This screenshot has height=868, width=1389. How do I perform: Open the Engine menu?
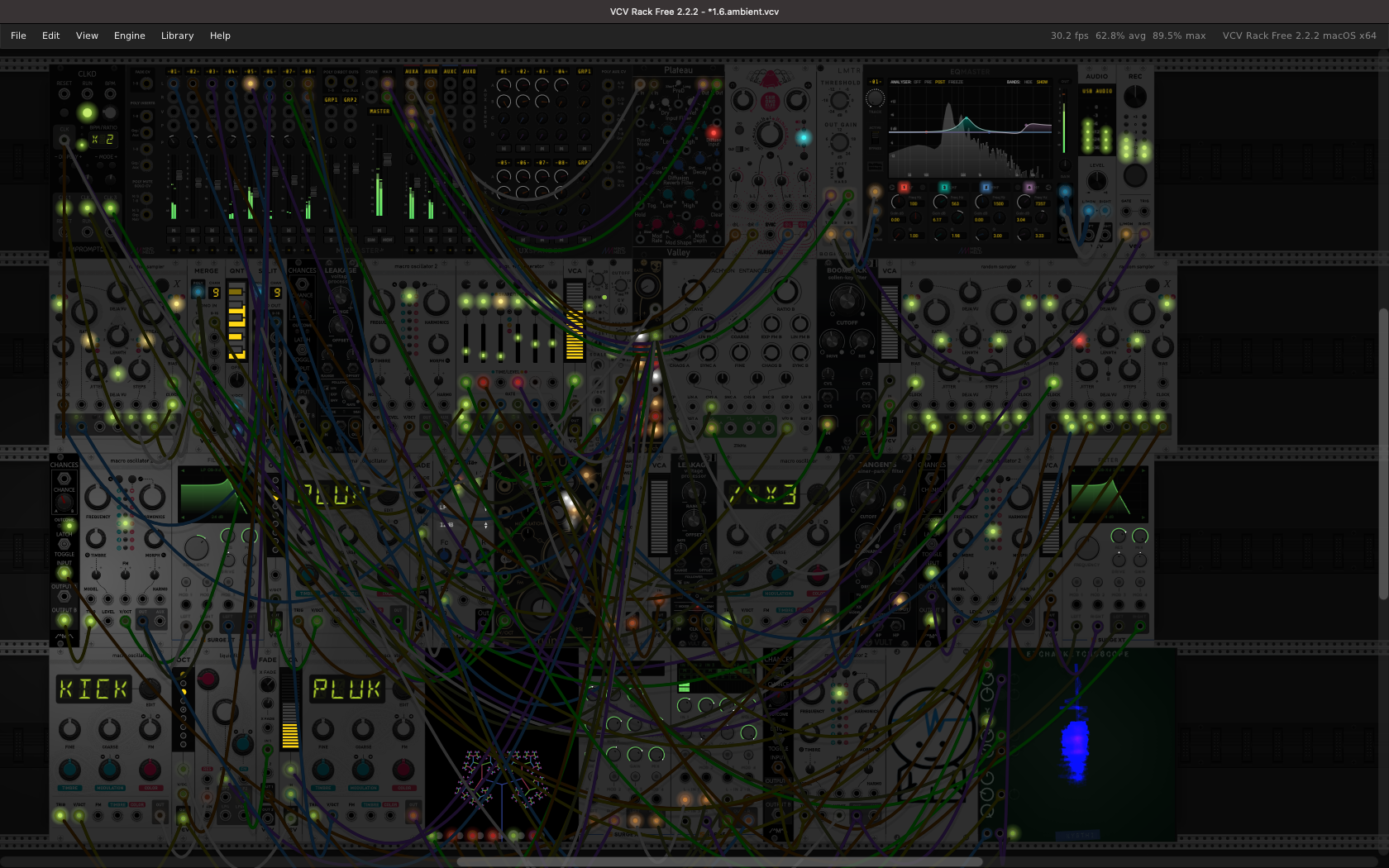129,36
